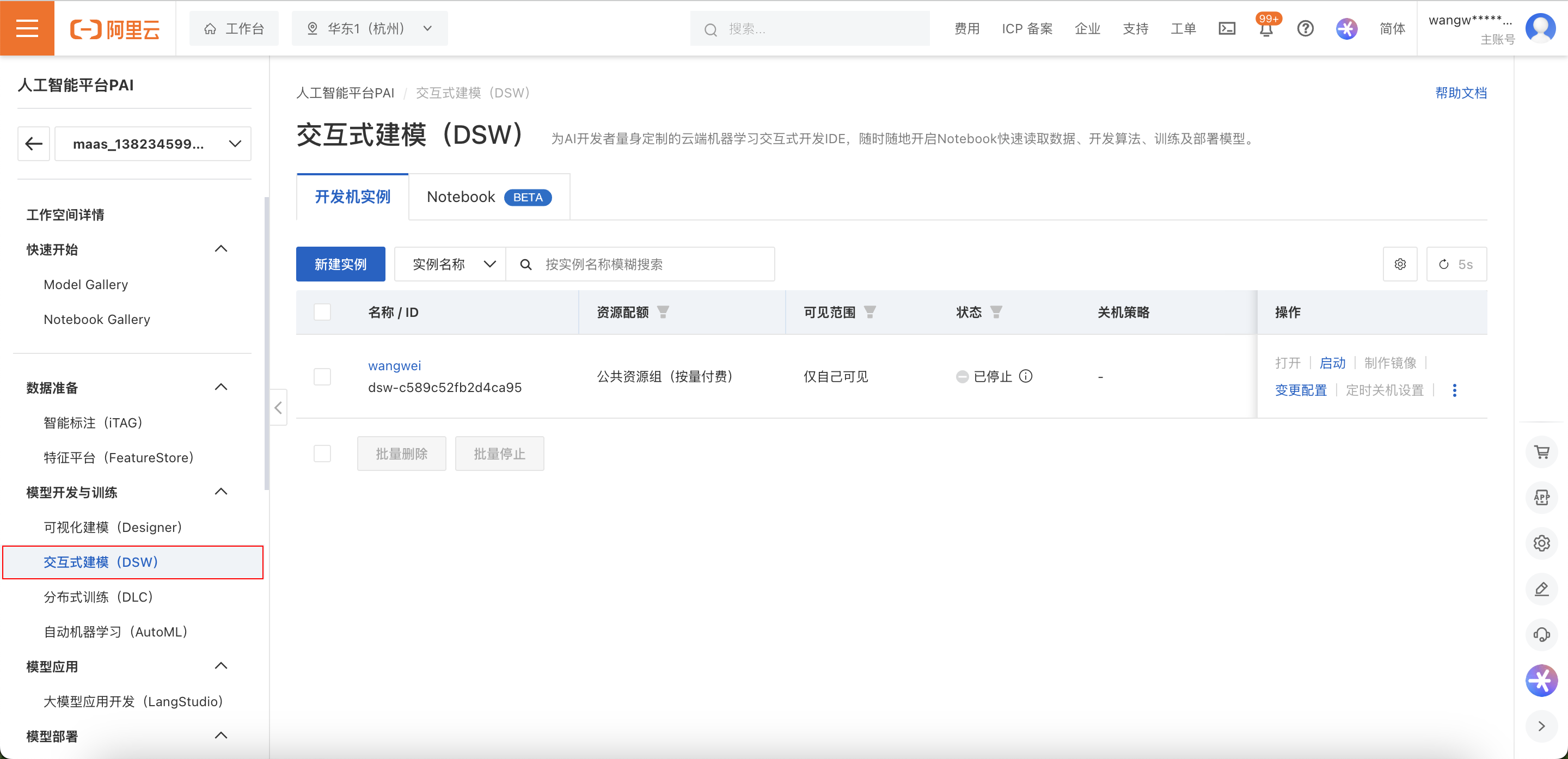Click the 工作台 button
Viewport: 1568px width, 759px height.
[x=234, y=29]
